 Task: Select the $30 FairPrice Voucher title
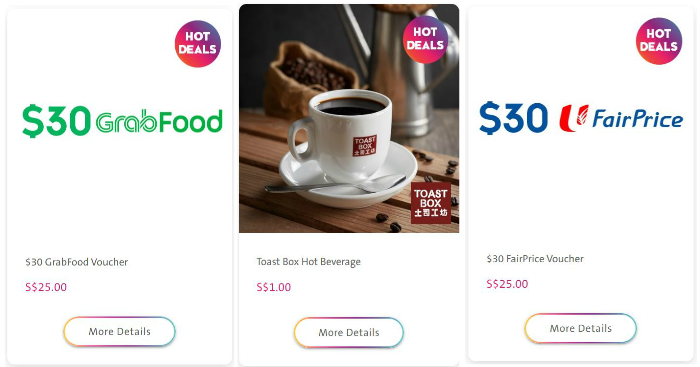pyautogui.click(x=535, y=259)
